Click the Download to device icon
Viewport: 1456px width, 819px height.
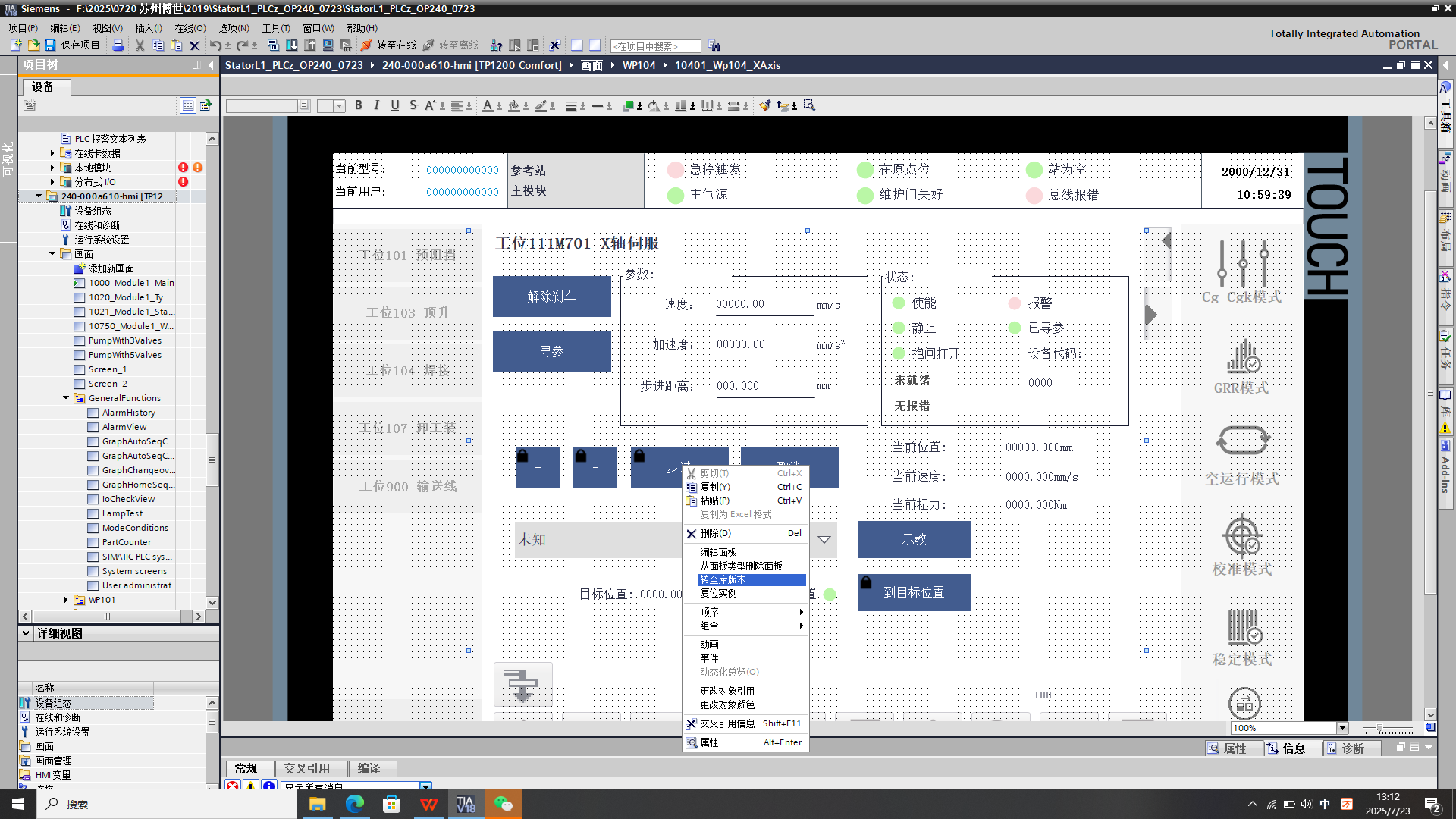point(292,45)
